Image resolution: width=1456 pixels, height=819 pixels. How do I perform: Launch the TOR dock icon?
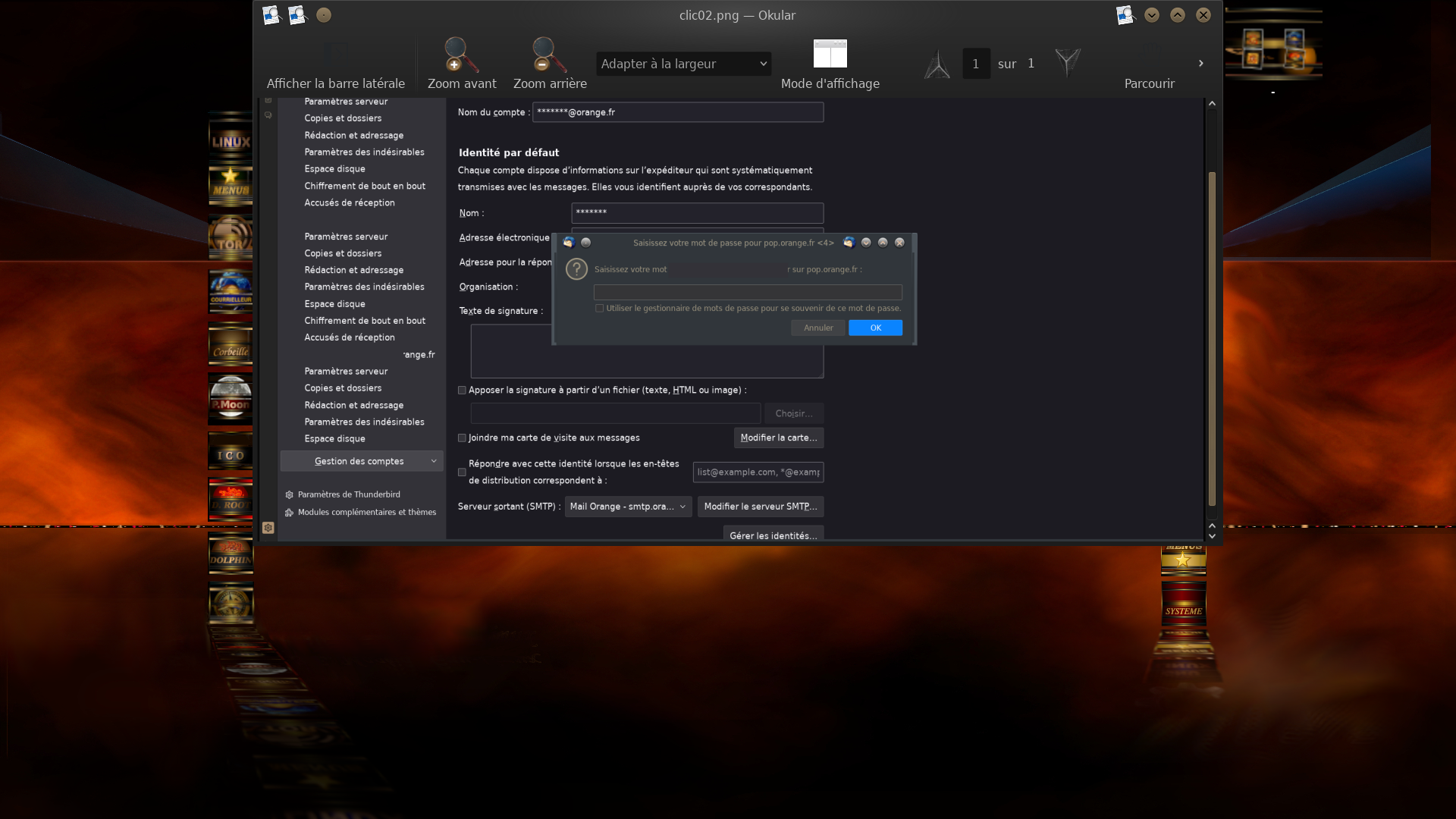(x=231, y=237)
